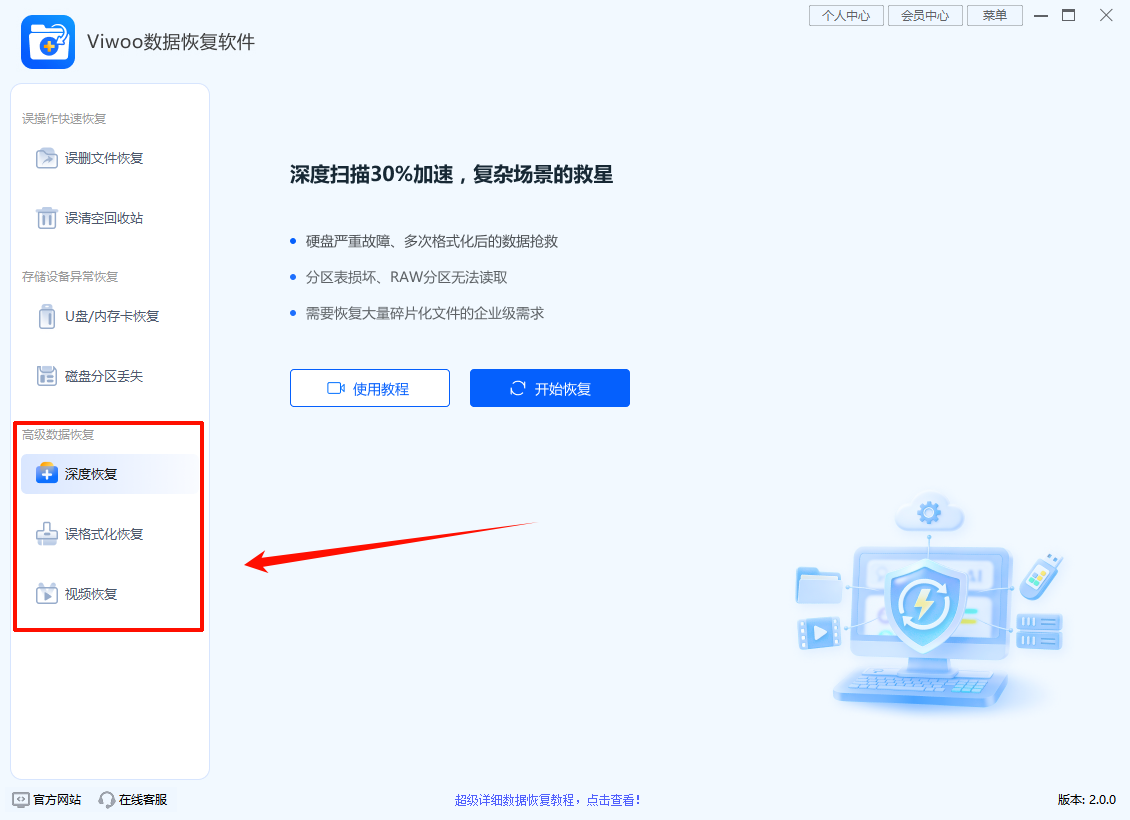Click the refresh icon in 开始恢复 button

pos(520,388)
